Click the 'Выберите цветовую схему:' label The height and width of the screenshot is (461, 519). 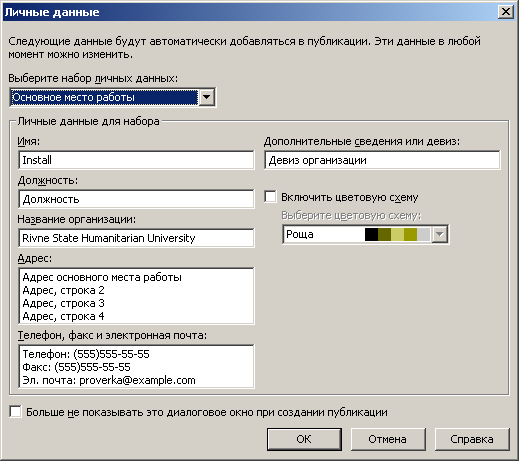pos(351,216)
